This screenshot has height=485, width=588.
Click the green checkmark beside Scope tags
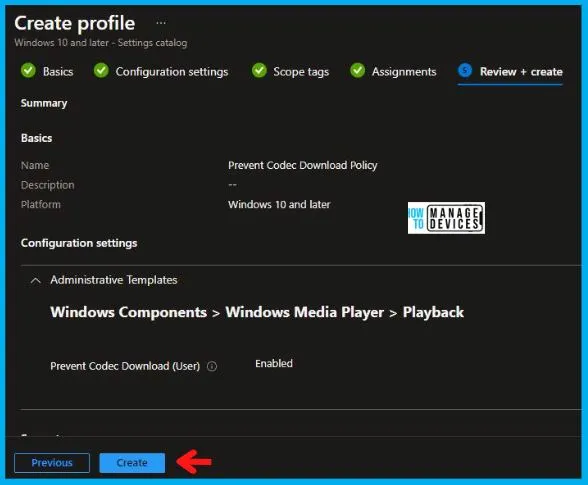pyautogui.click(x=259, y=71)
